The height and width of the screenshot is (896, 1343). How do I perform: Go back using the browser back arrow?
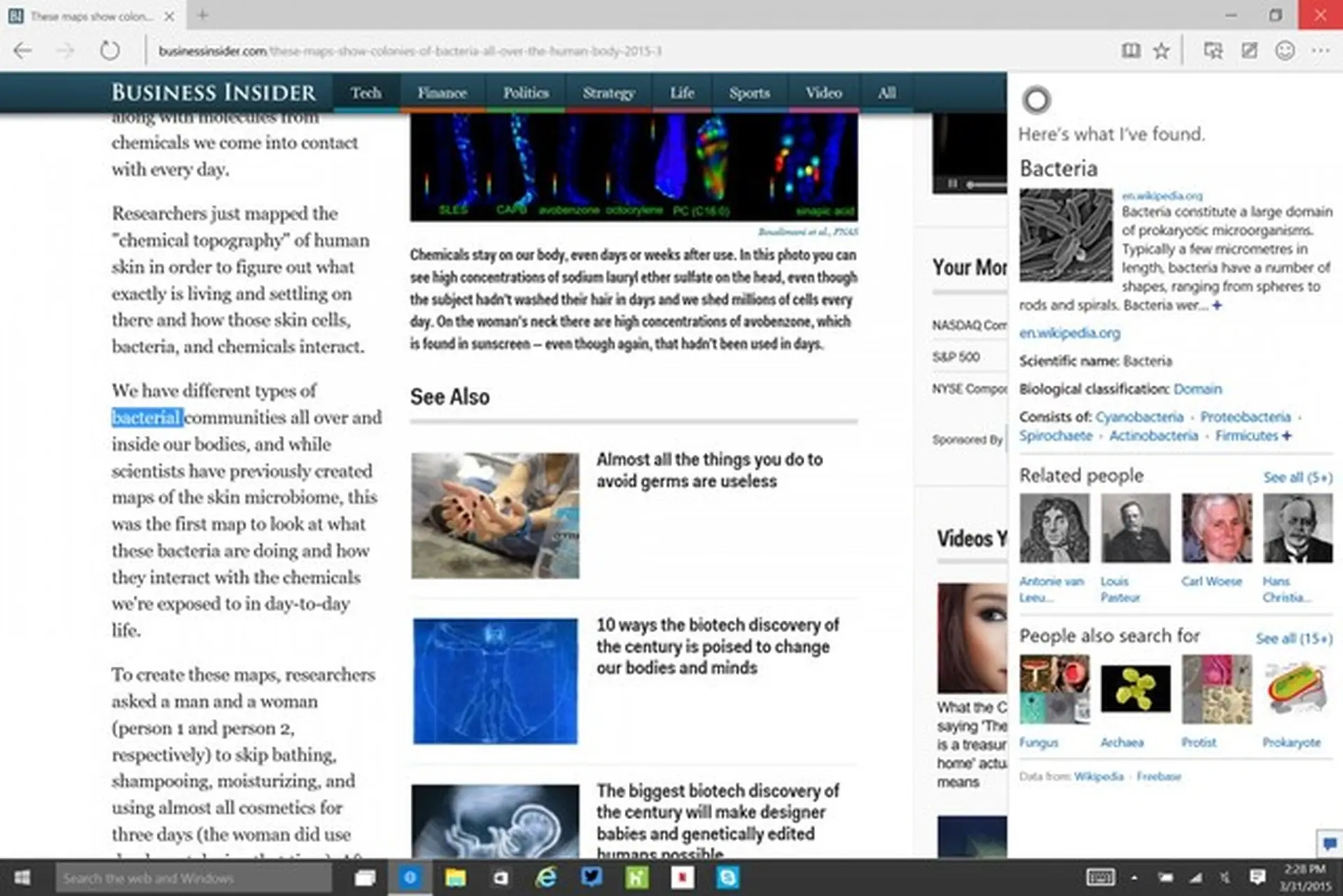pos(23,50)
